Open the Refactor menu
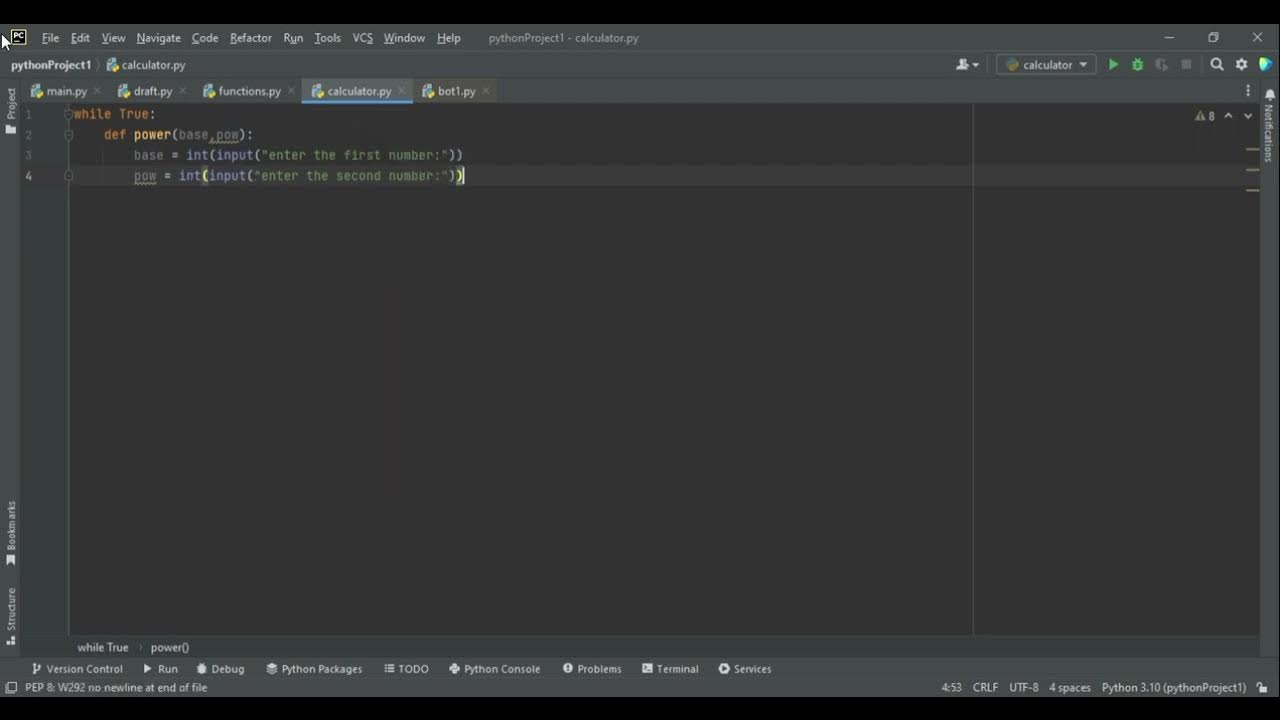Screen dimensions: 1280x720 250,38
